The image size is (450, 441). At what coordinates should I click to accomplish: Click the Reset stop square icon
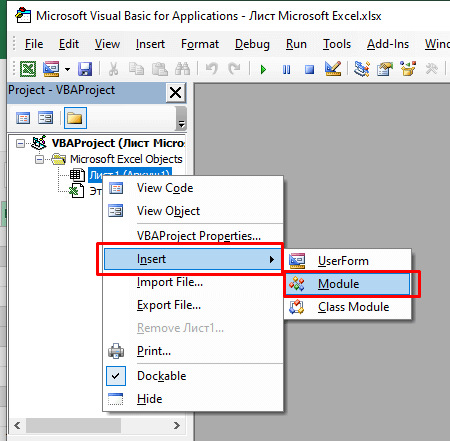(x=310, y=69)
